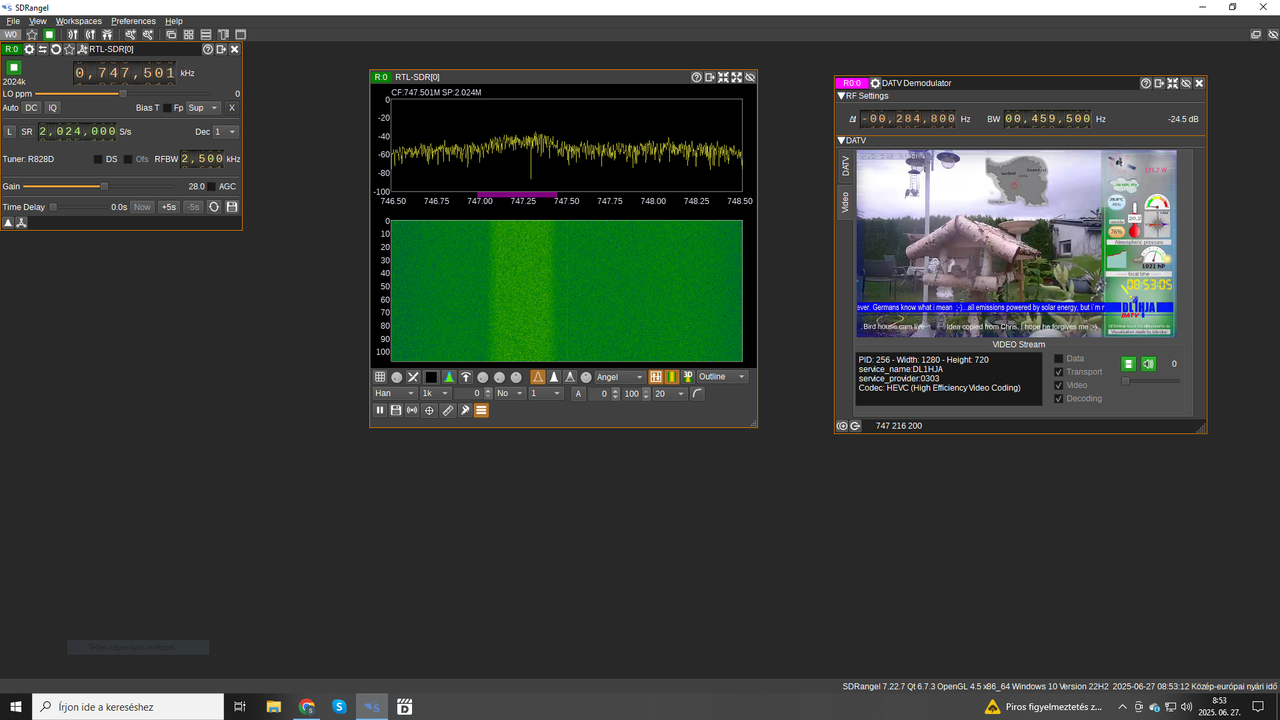Collapse the RF Settings section

pos(841,96)
